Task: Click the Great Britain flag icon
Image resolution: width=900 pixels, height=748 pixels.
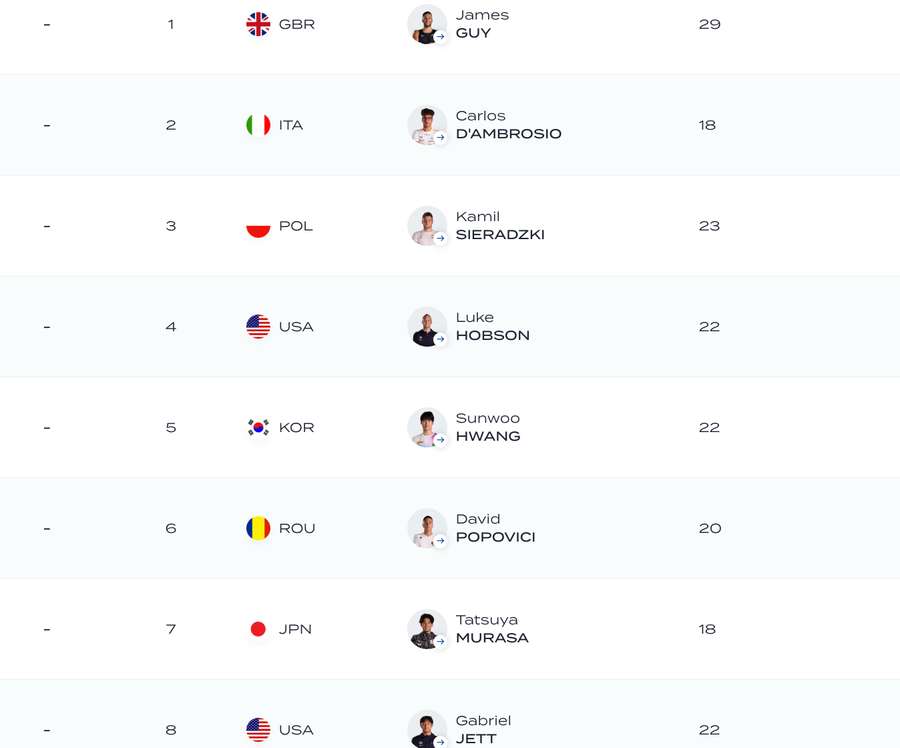Action: point(258,24)
